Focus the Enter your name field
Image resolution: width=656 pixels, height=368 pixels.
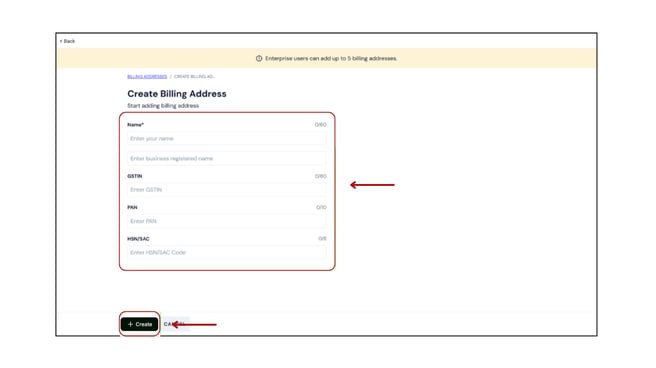[227, 138]
